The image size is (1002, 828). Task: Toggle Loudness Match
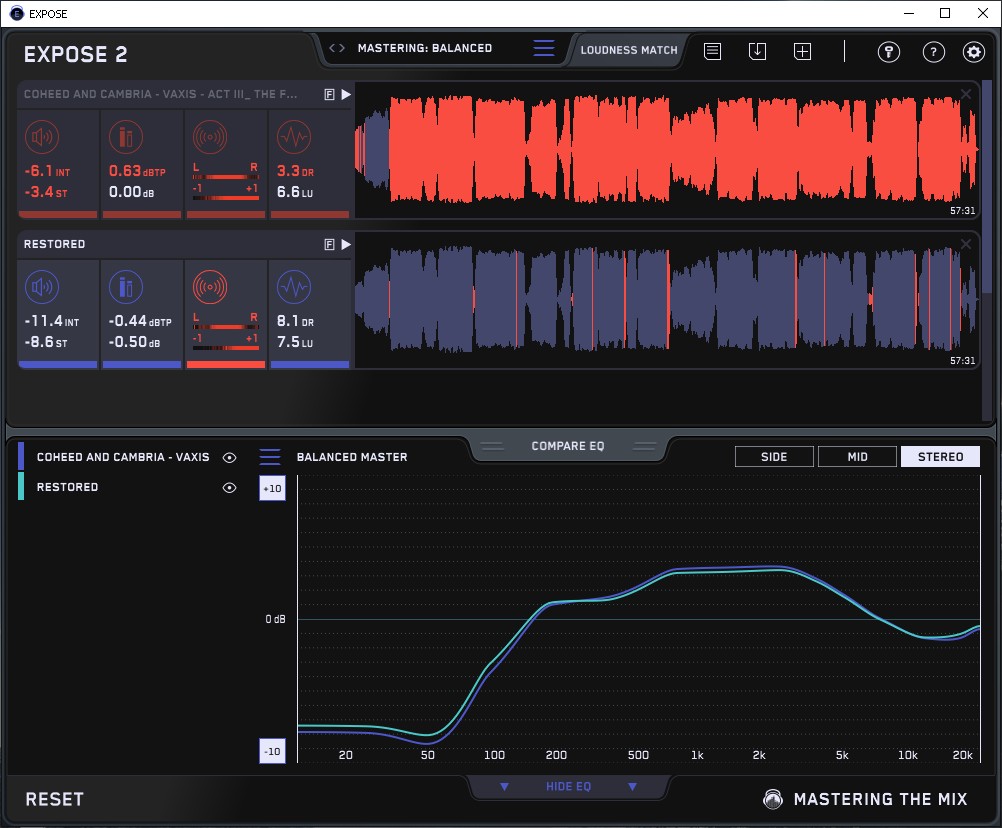pos(629,49)
